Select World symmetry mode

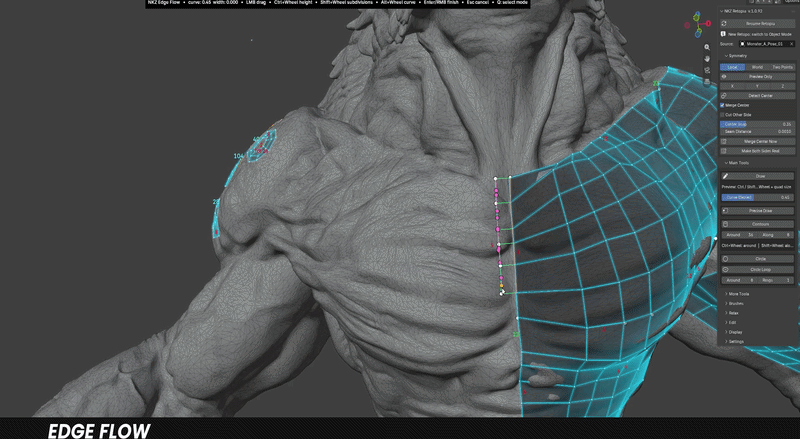(x=757, y=67)
